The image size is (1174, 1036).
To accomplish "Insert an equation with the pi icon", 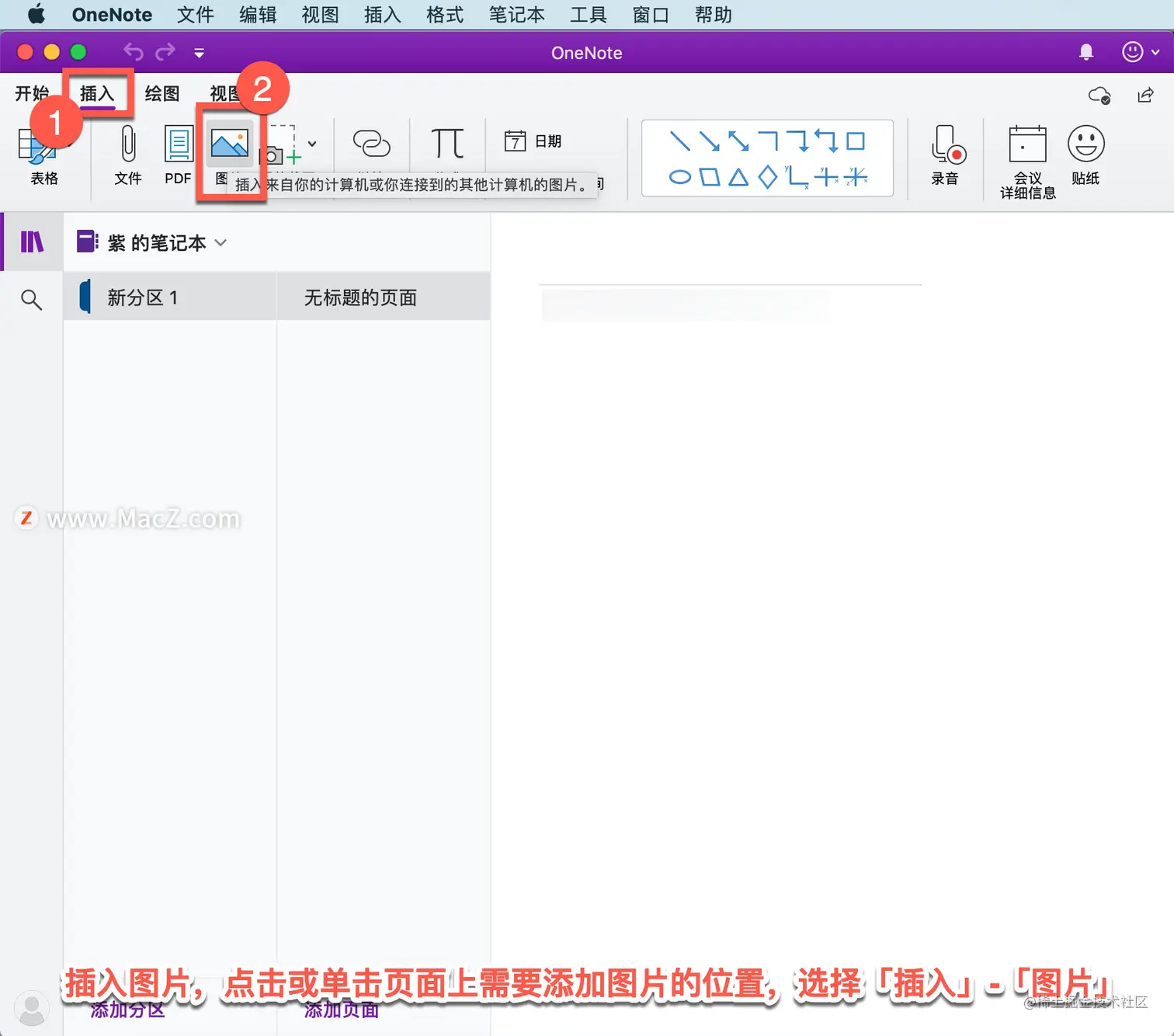I will [x=447, y=143].
